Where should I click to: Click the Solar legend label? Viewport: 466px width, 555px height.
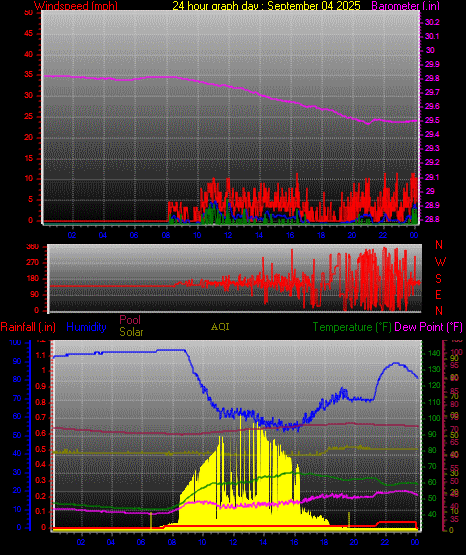click(131, 332)
